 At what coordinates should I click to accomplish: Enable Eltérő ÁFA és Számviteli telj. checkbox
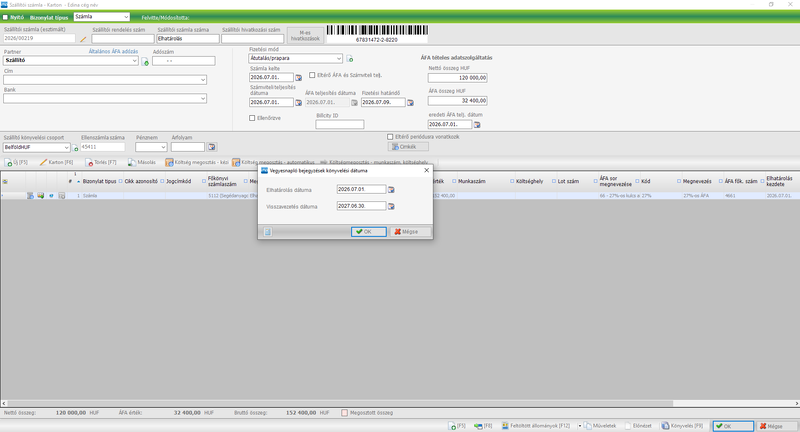[x=312, y=75]
